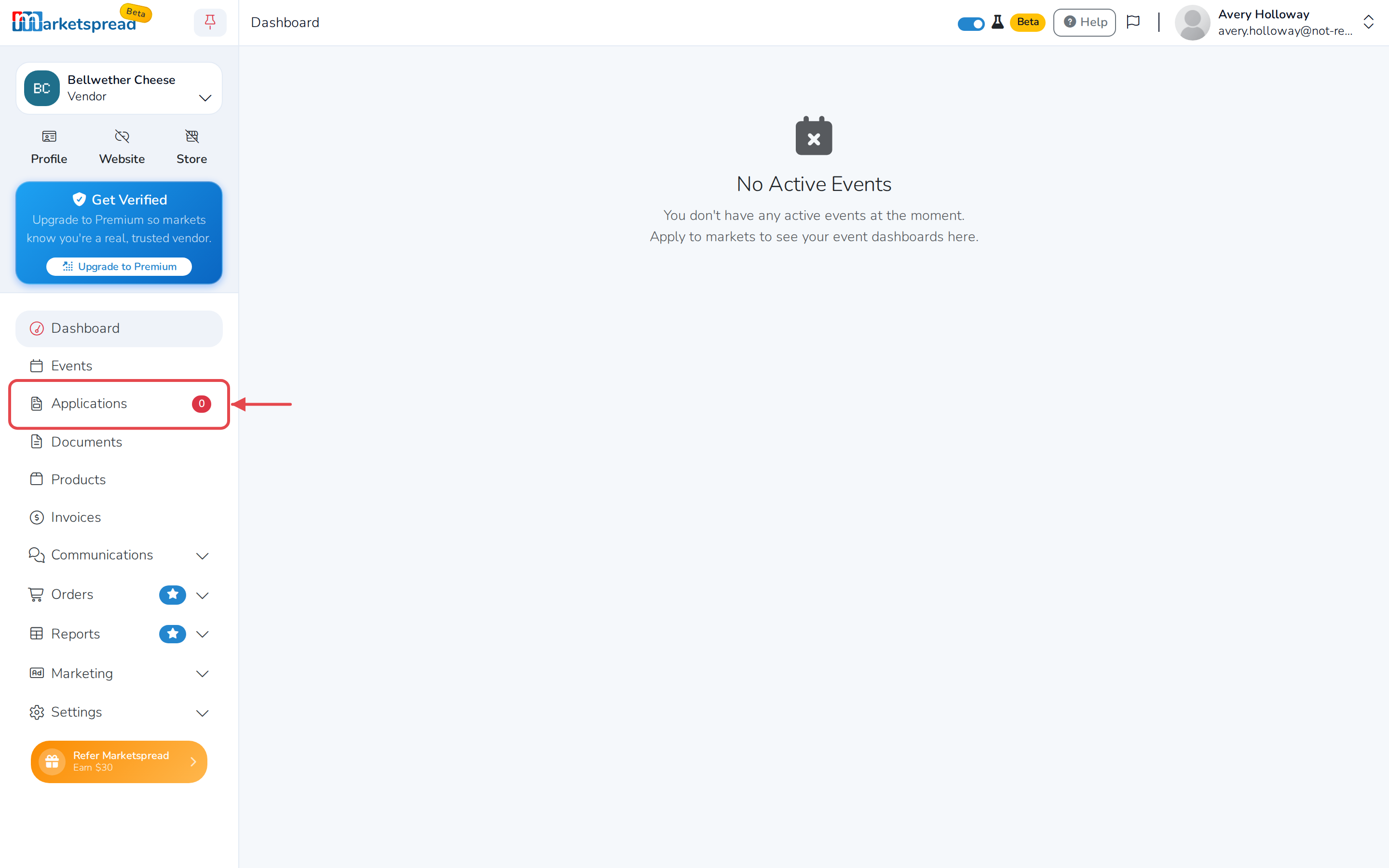The image size is (1389, 868).
Task: Click the No Active Events heading
Action: coord(813,184)
